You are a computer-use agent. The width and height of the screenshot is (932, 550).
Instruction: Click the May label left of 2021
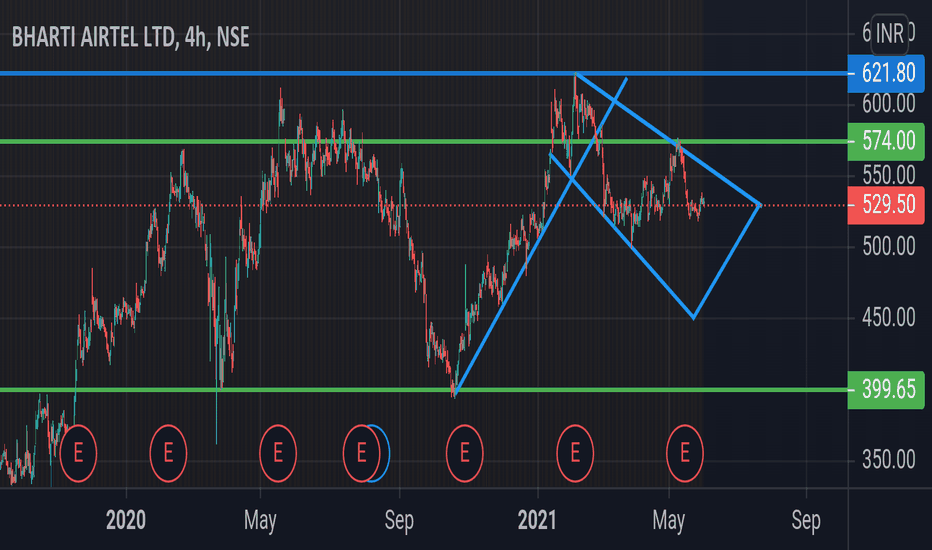point(260,521)
